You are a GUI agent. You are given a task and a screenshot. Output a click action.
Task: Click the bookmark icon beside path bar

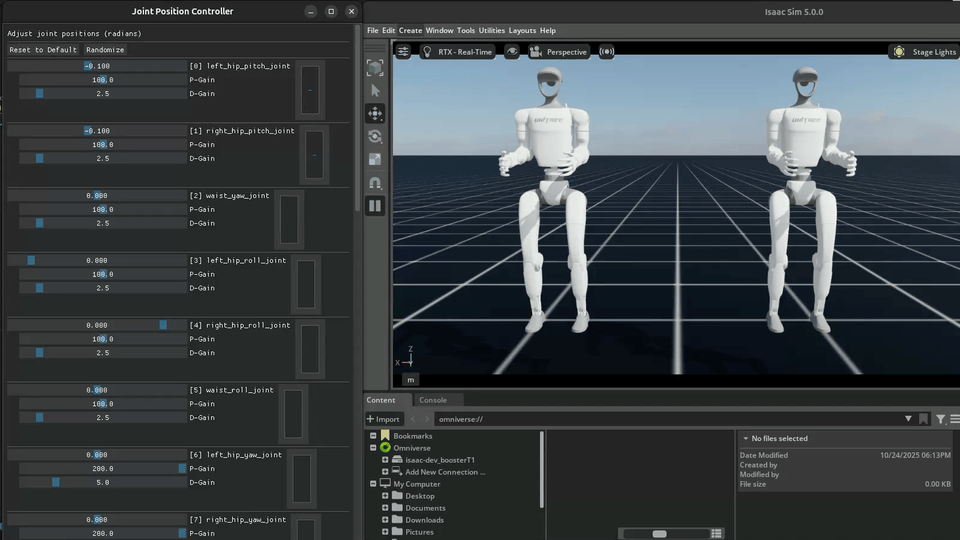pyautogui.click(x=924, y=419)
